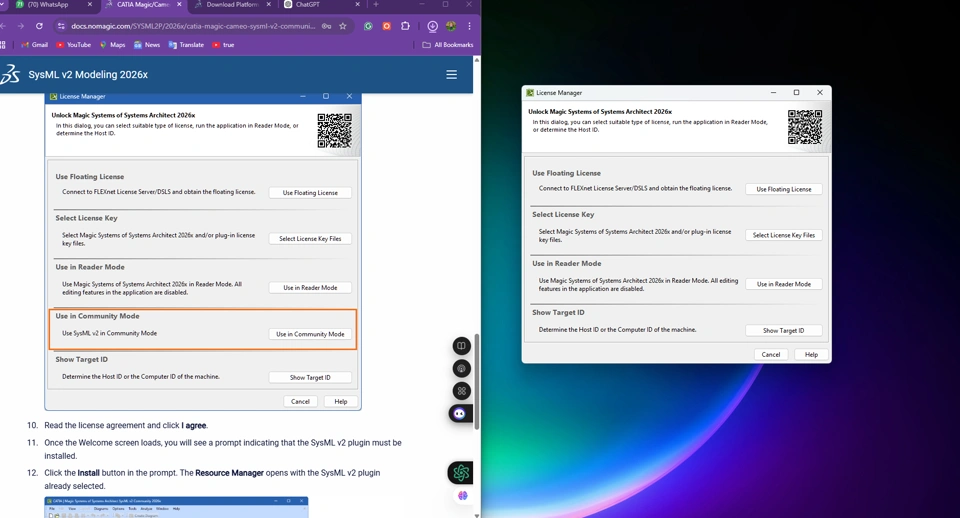Click the Resource Manager screenshot thumbnail on page
Image resolution: width=960 pixels, height=518 pixels.
pos(176,508)
